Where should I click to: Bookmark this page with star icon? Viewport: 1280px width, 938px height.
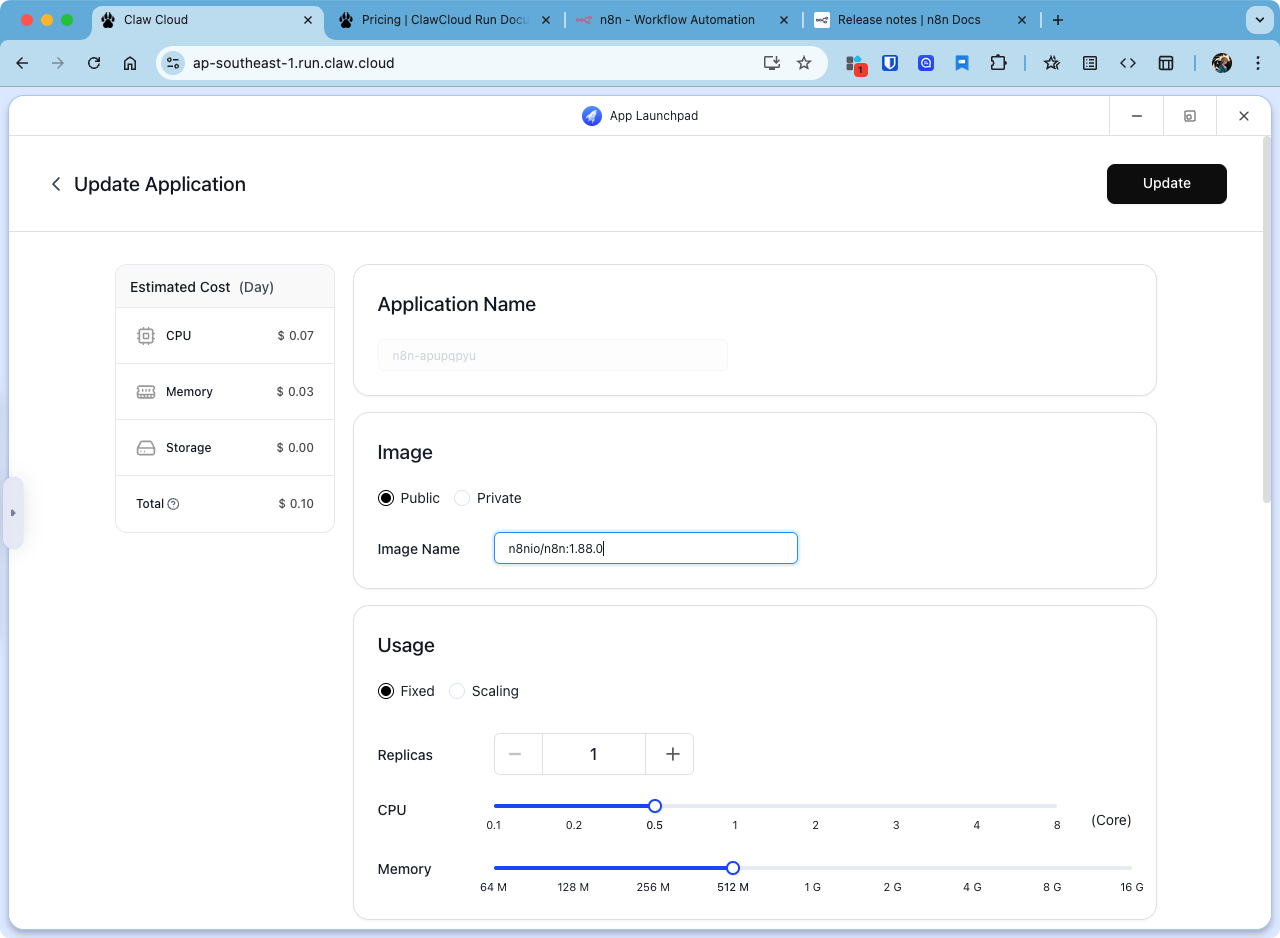[x=804, y=63]
